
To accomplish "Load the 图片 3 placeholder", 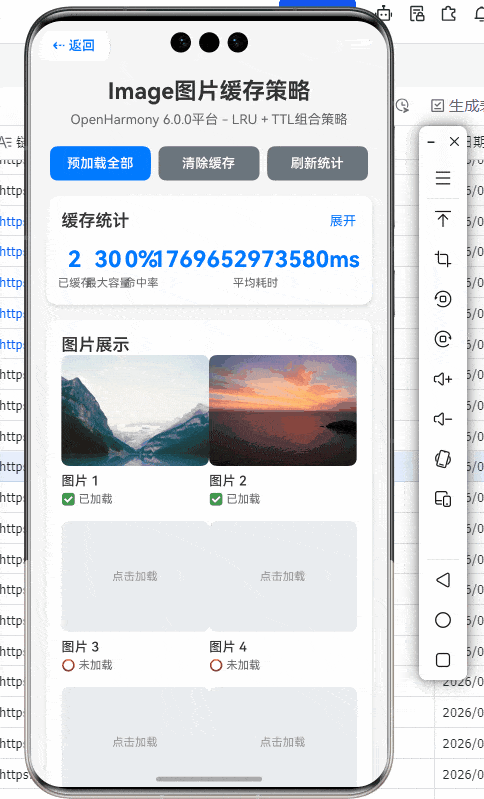I will [x=135, y=576].
